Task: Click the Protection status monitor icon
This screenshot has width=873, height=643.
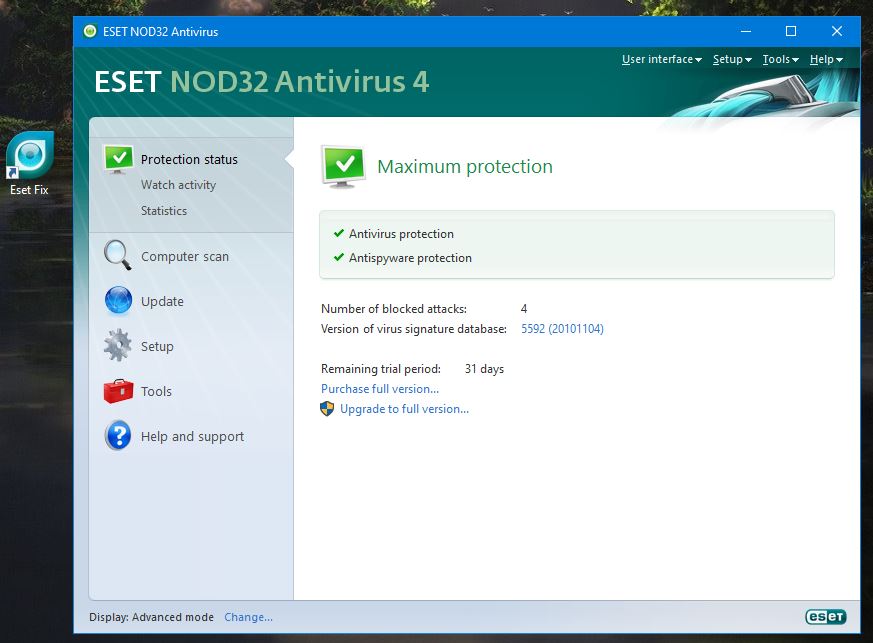Action: 119,160
